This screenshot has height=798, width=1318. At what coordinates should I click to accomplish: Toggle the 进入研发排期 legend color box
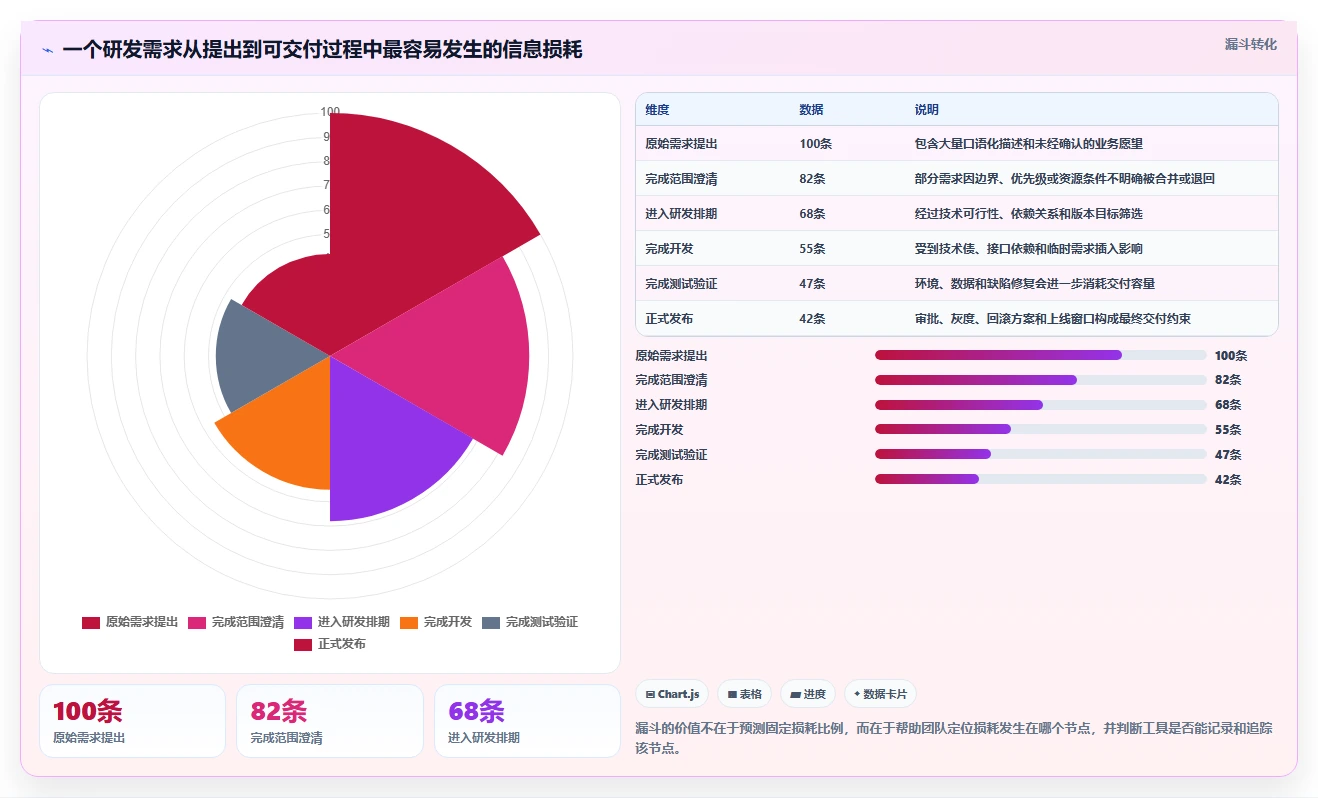point(303,622)
